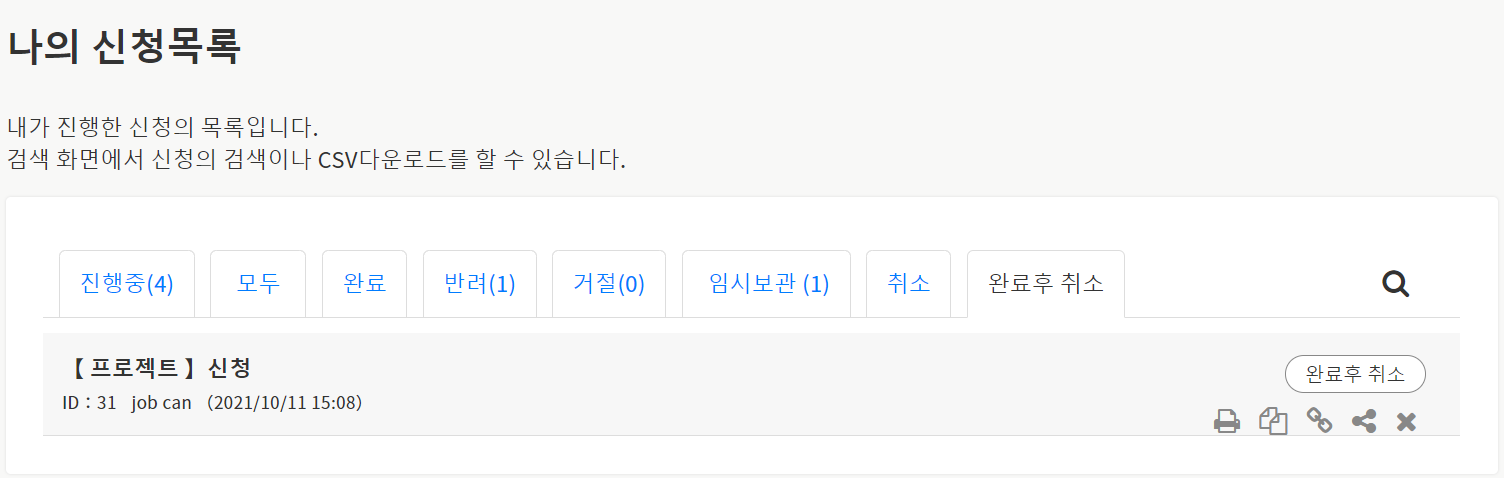The image size is (1504, 478).
Task: Click the 완료후 취소 status badge
Action: [1355, 374]
